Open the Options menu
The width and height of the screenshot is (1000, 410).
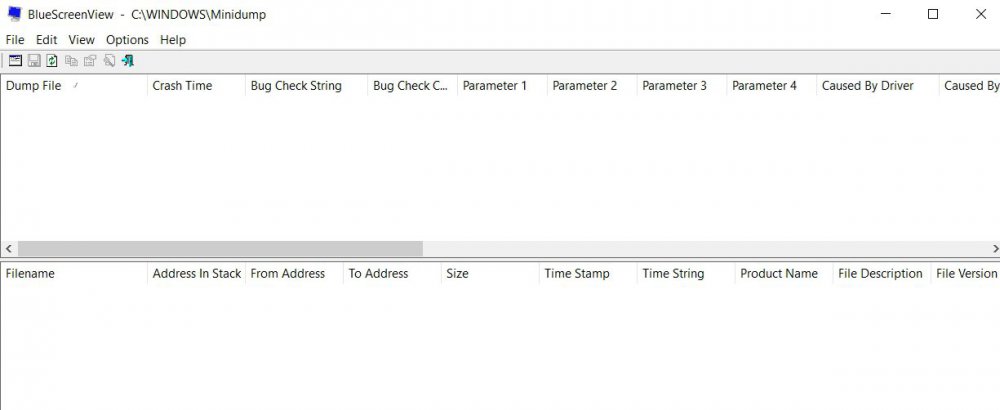click(127, 40)
